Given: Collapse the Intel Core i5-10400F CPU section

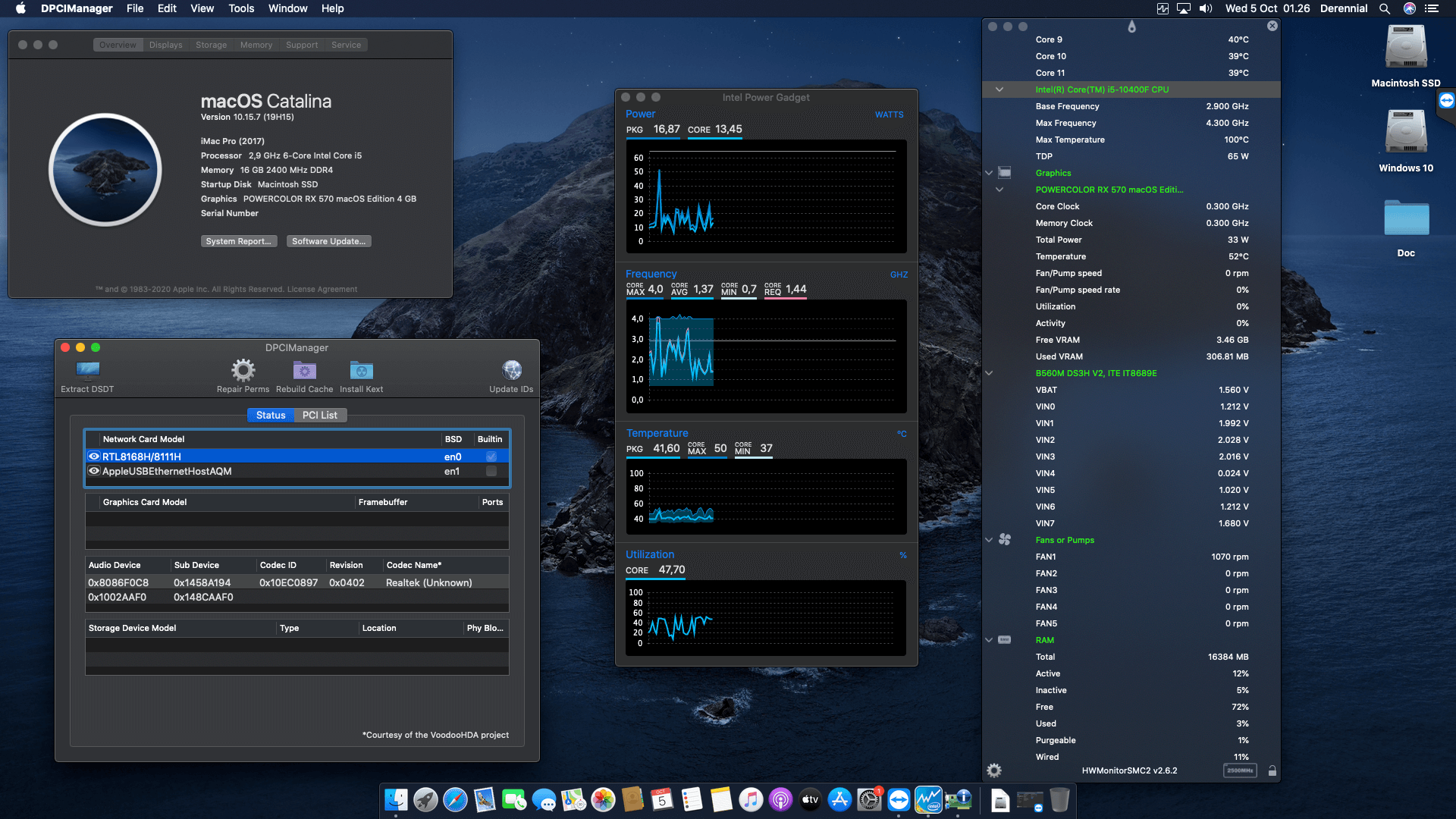Looking at the screenshot, I should coord(999,89).
